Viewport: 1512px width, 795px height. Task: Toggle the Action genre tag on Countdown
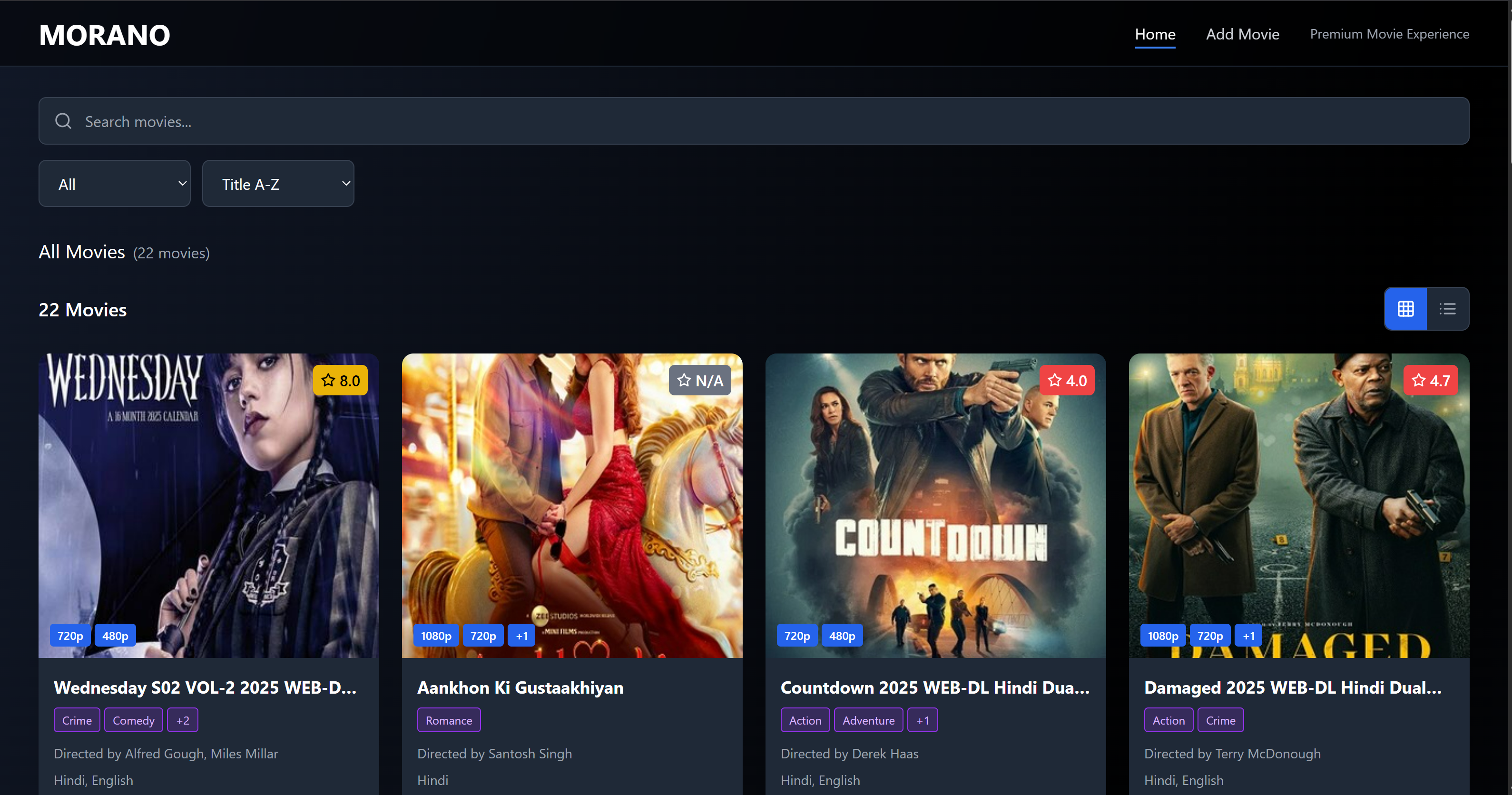point(805,720)
